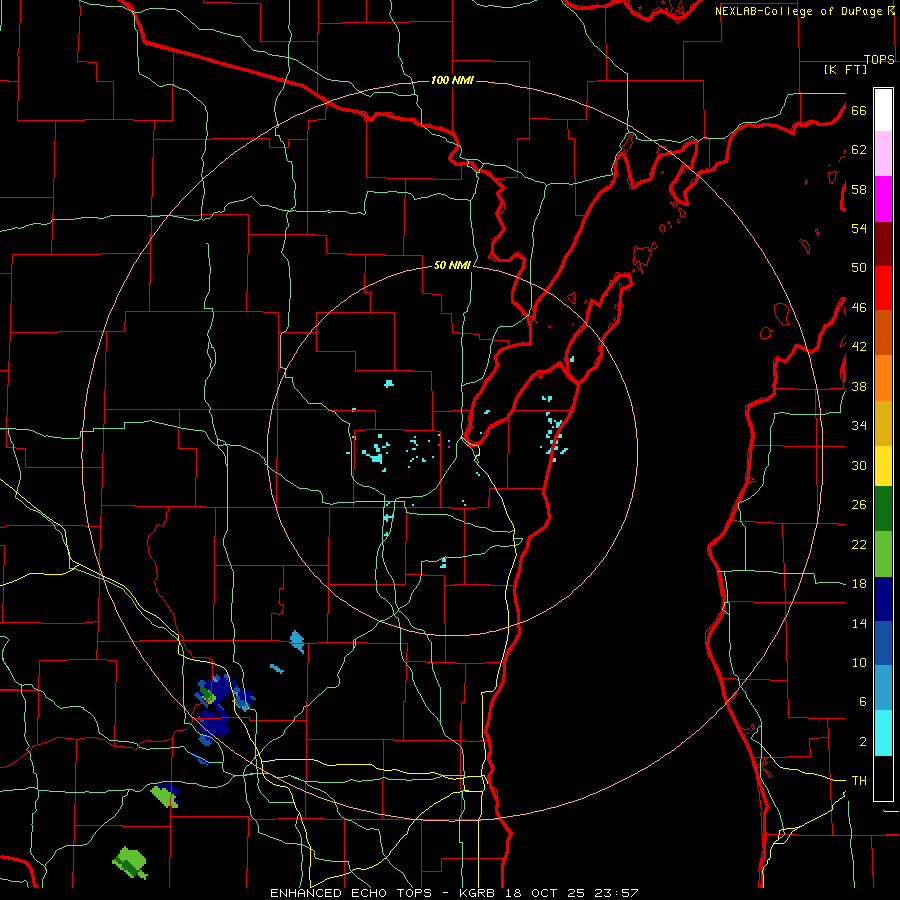The width and height of the screenshot is (900, 900).
Task: Click the '30' legend value
Action: tap(859, 465)
